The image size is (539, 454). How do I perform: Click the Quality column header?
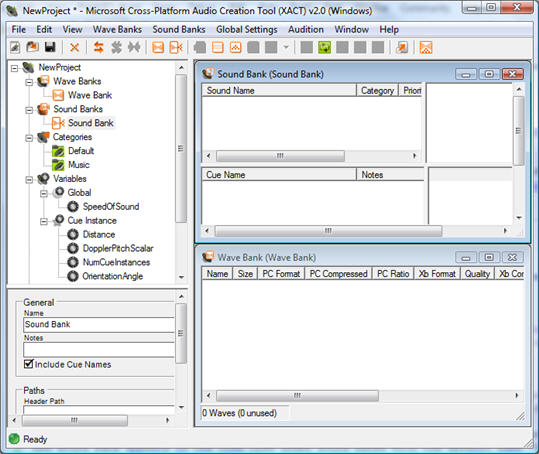[477, 274]
